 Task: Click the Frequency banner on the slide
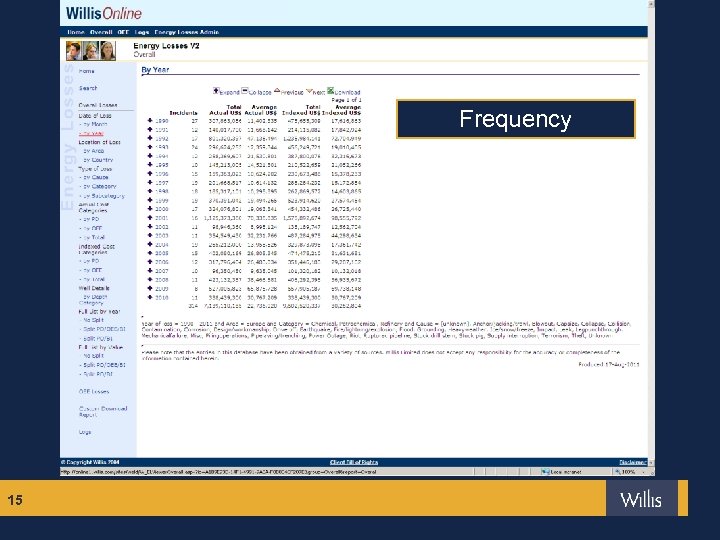click(x=516, y=119)
